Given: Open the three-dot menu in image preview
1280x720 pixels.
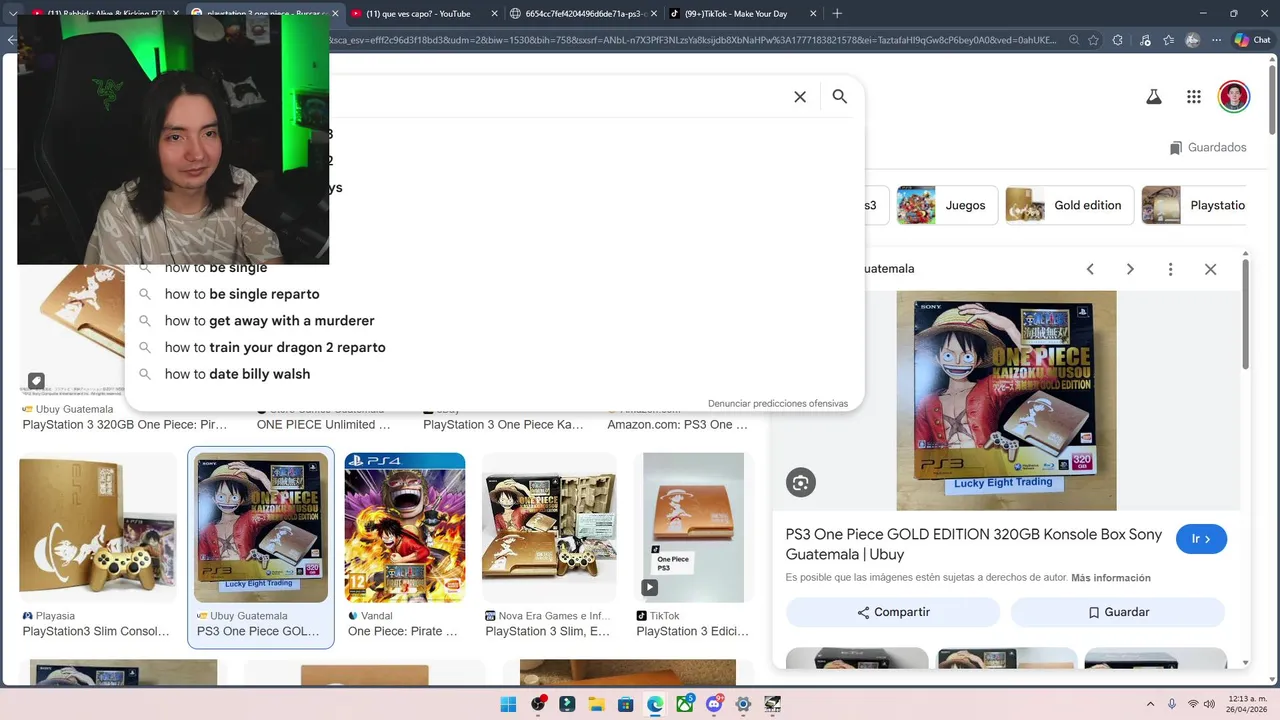Looking at the screenshot, I should point(1170,269).
